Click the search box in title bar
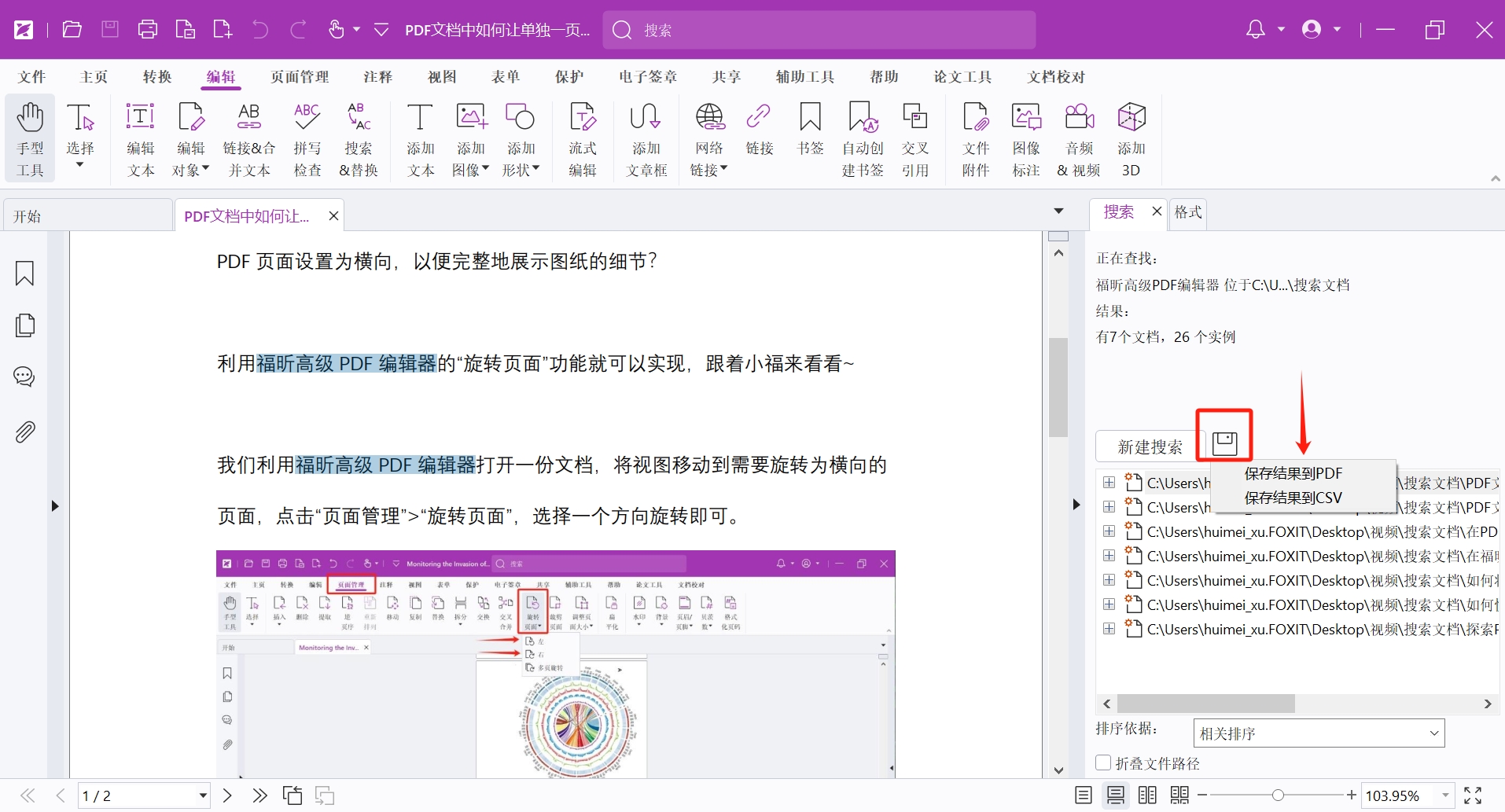 819,30
